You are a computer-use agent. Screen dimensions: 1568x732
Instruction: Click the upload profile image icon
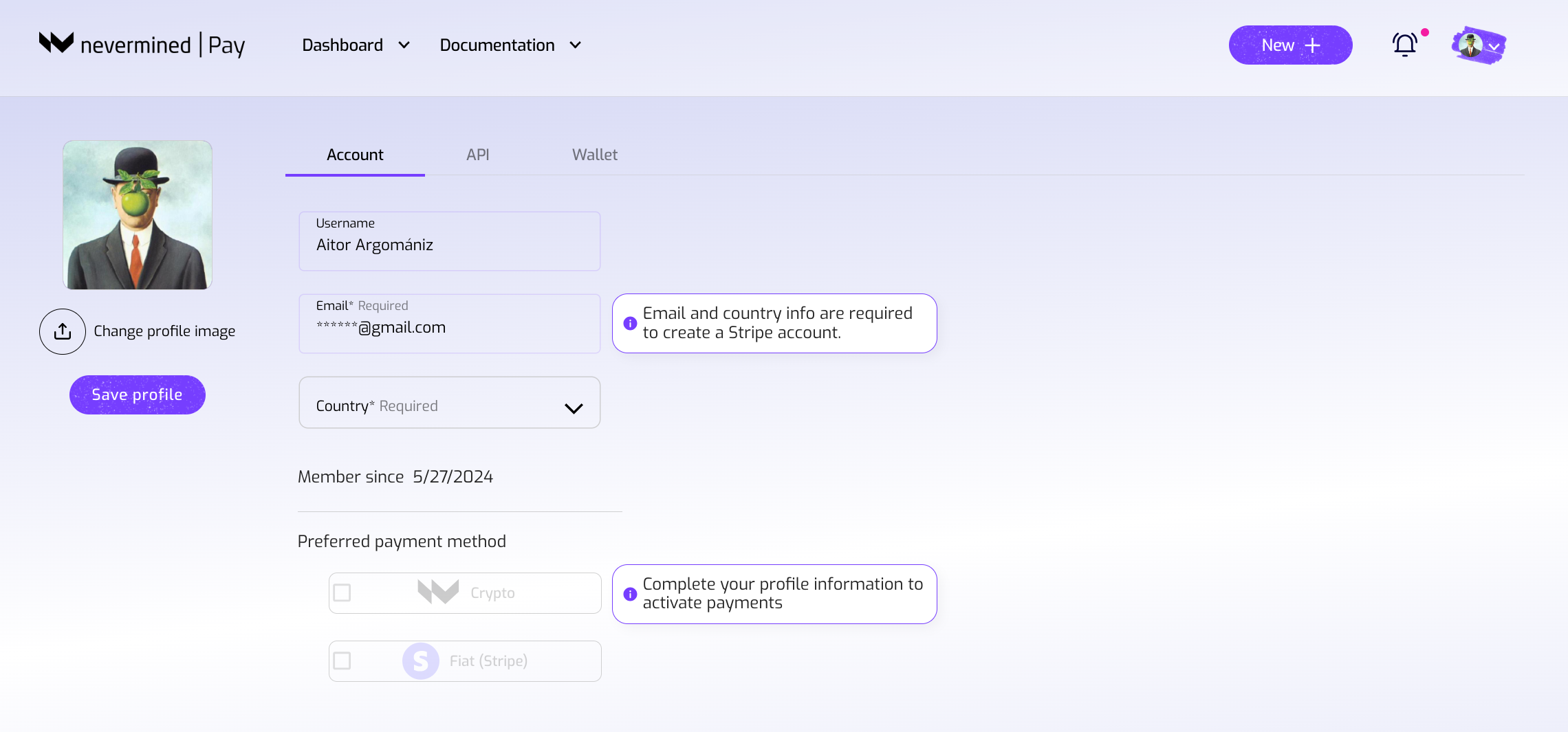pos(63,331)
